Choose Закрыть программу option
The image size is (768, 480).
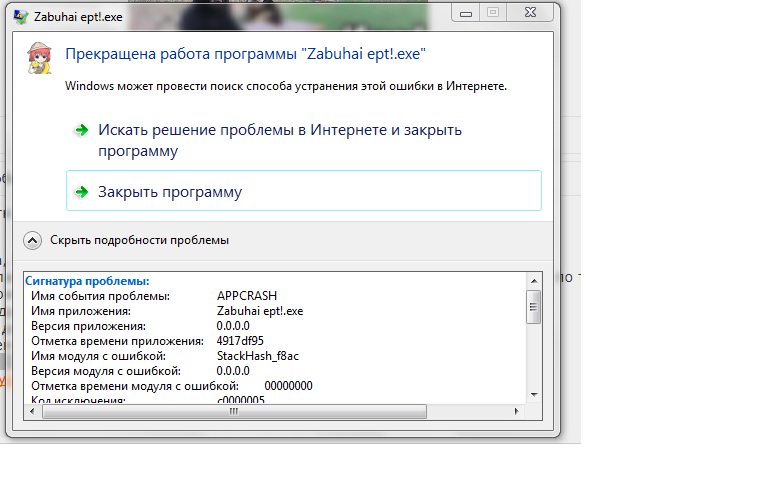pos(304,191)
